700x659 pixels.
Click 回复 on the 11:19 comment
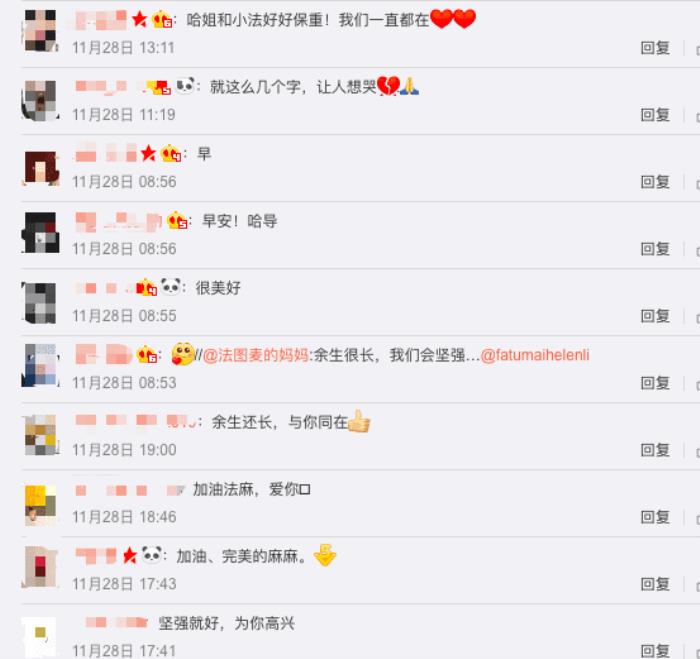[x=655, y=115]
